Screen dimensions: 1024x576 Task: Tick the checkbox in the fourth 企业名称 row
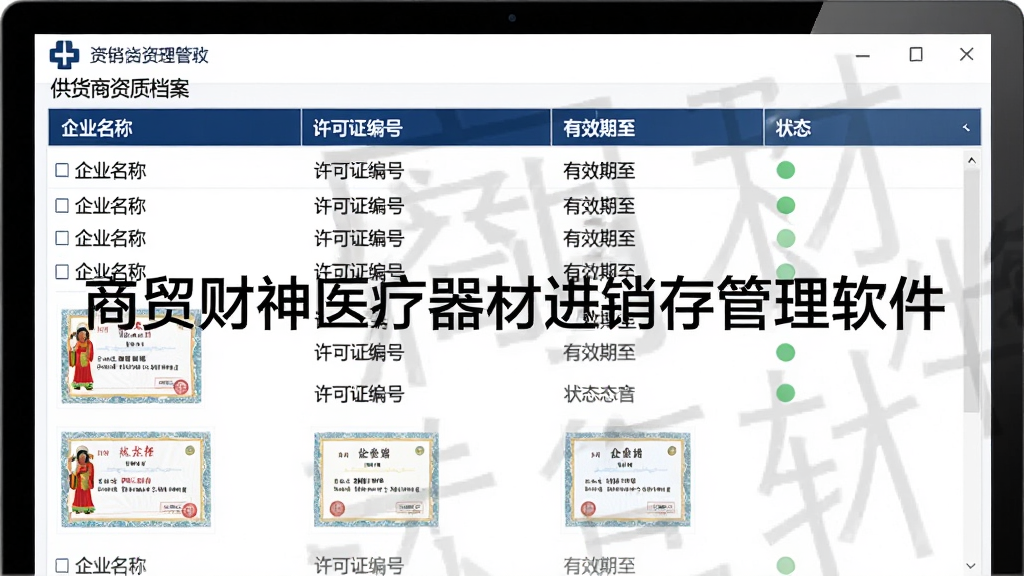coord(62,271)
